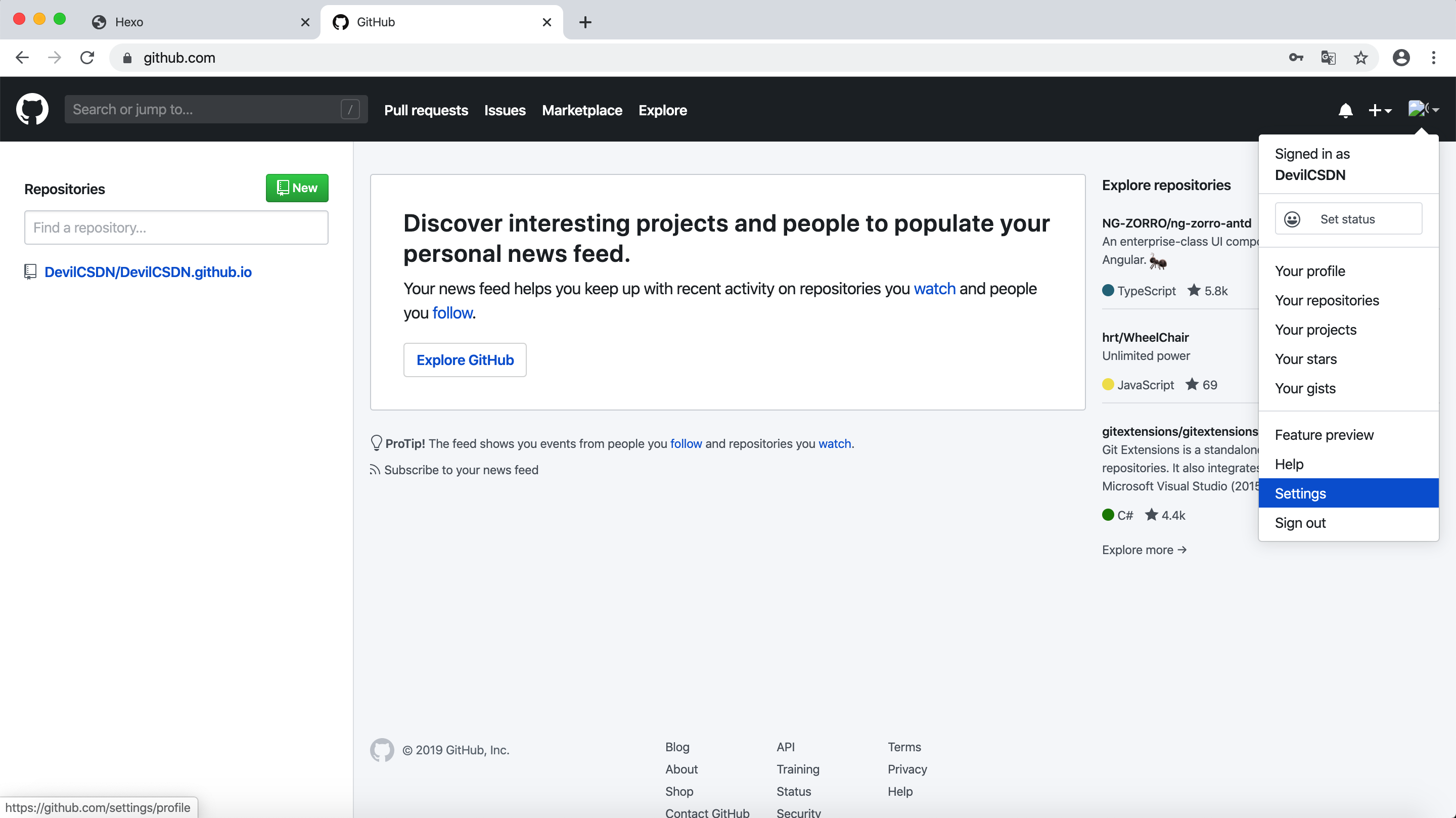Screen dimensions: 1456x818
Task: Click Subscribe to your news feed link
Action: point(461,470)
